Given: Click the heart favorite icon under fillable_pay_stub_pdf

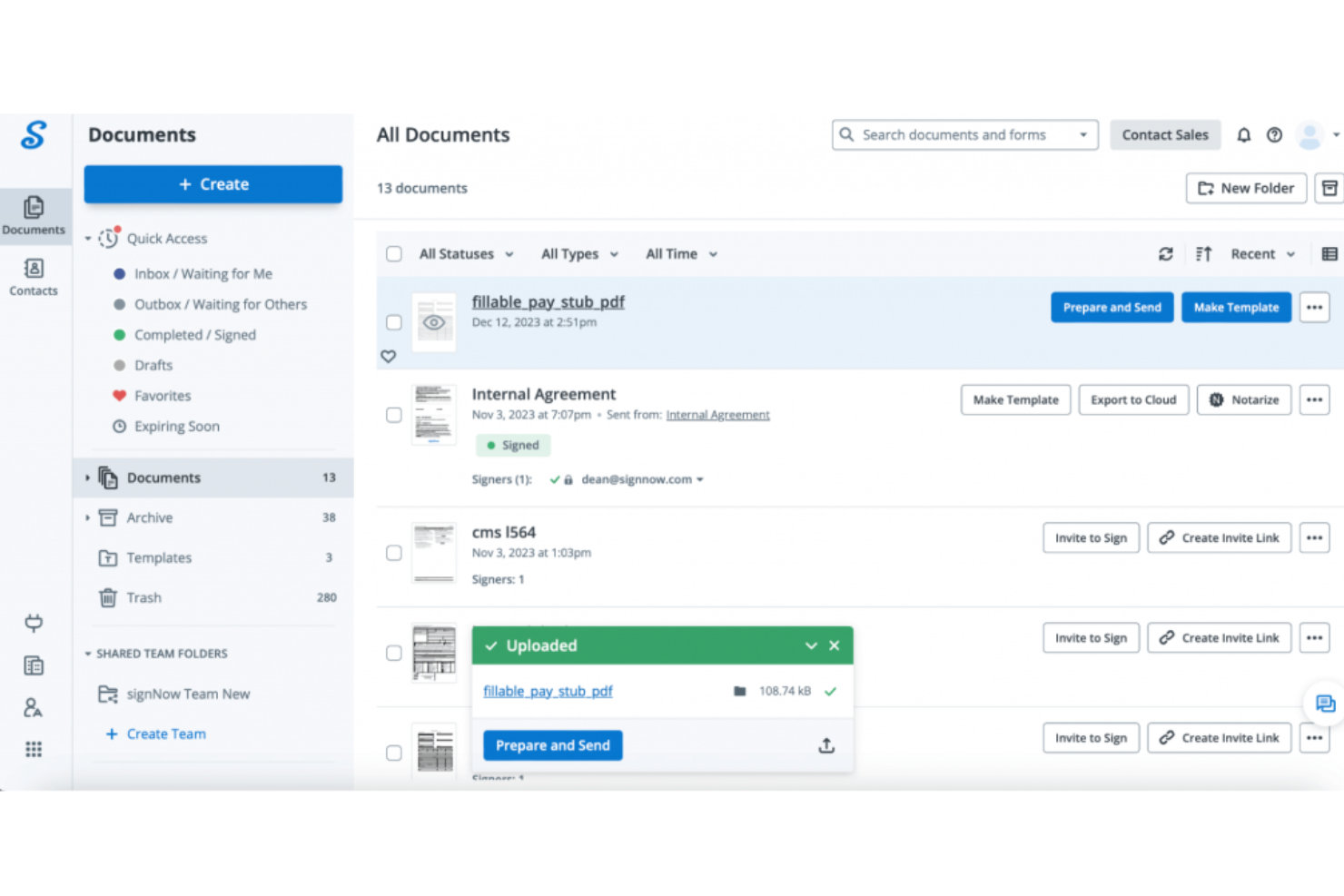Looking at the screenshot, I should [389, 357].
